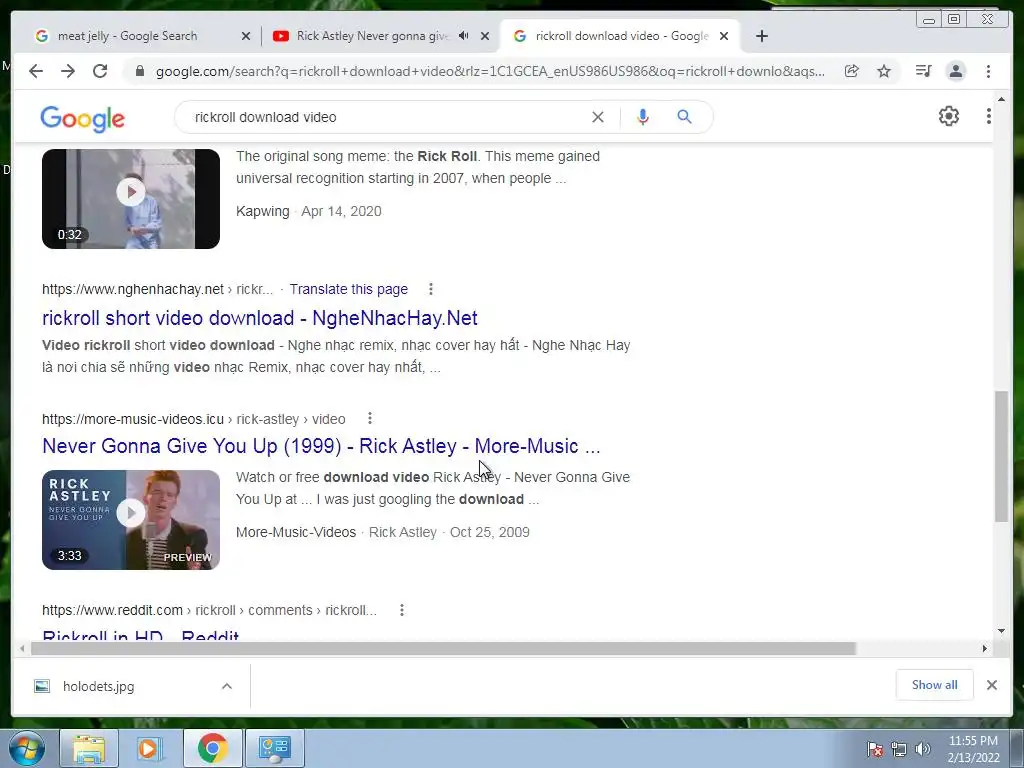Image resolution: width=1024 pixels, height=768 pixels.
Task: Click the horizontal scroll left arrow
Action: (x=22, y=648)
